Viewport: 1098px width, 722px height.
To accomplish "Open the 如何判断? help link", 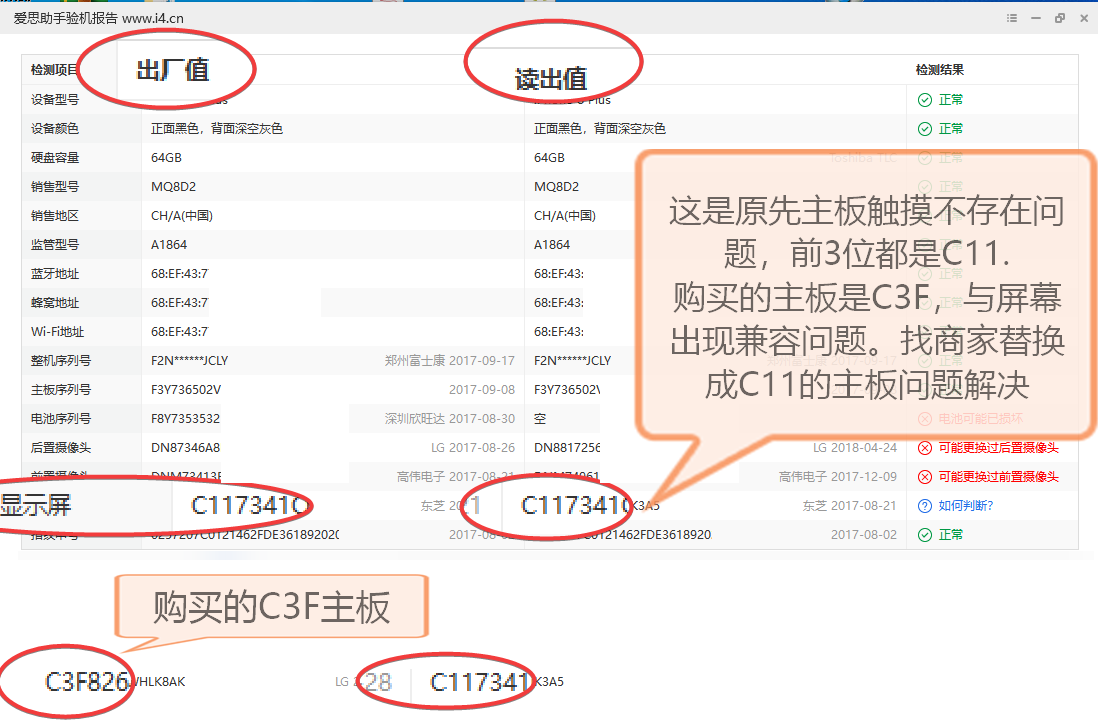I will click(x=965, y=506).
